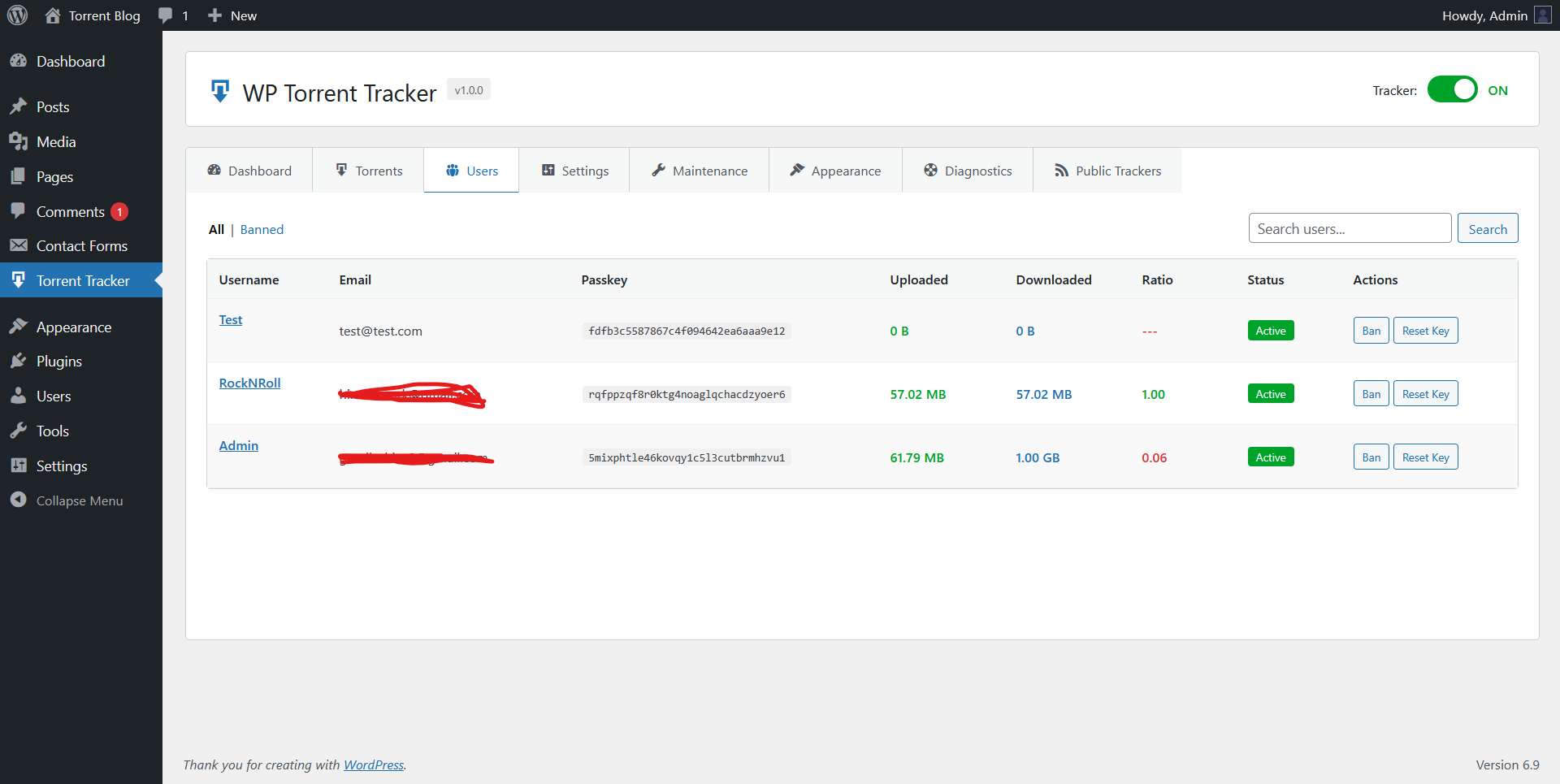Click the Public Trackers feed icon
Viewport: 1560px width, 784px height.
(1062, 170)
